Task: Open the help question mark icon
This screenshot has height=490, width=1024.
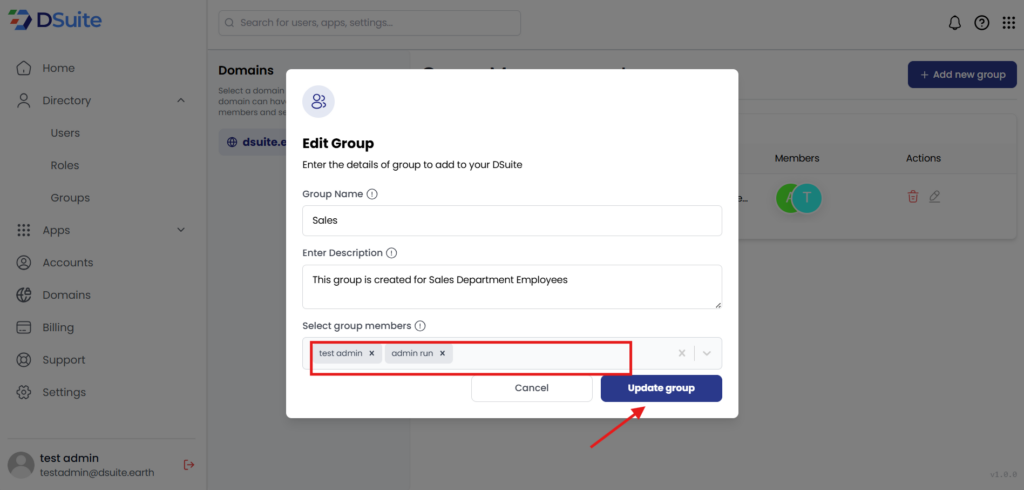Action: [982, 23]
